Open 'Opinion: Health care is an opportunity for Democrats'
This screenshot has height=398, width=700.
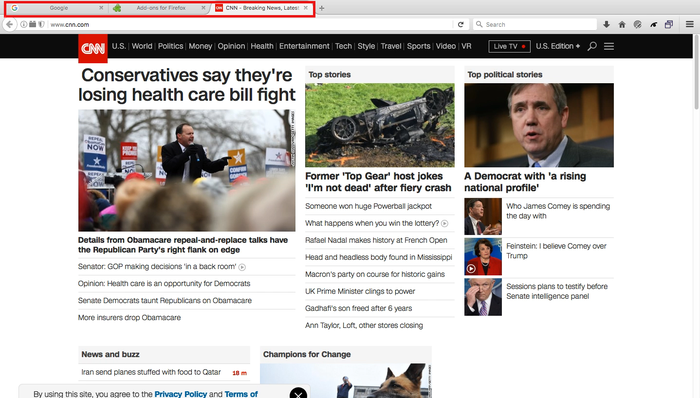tap(164, 283)
